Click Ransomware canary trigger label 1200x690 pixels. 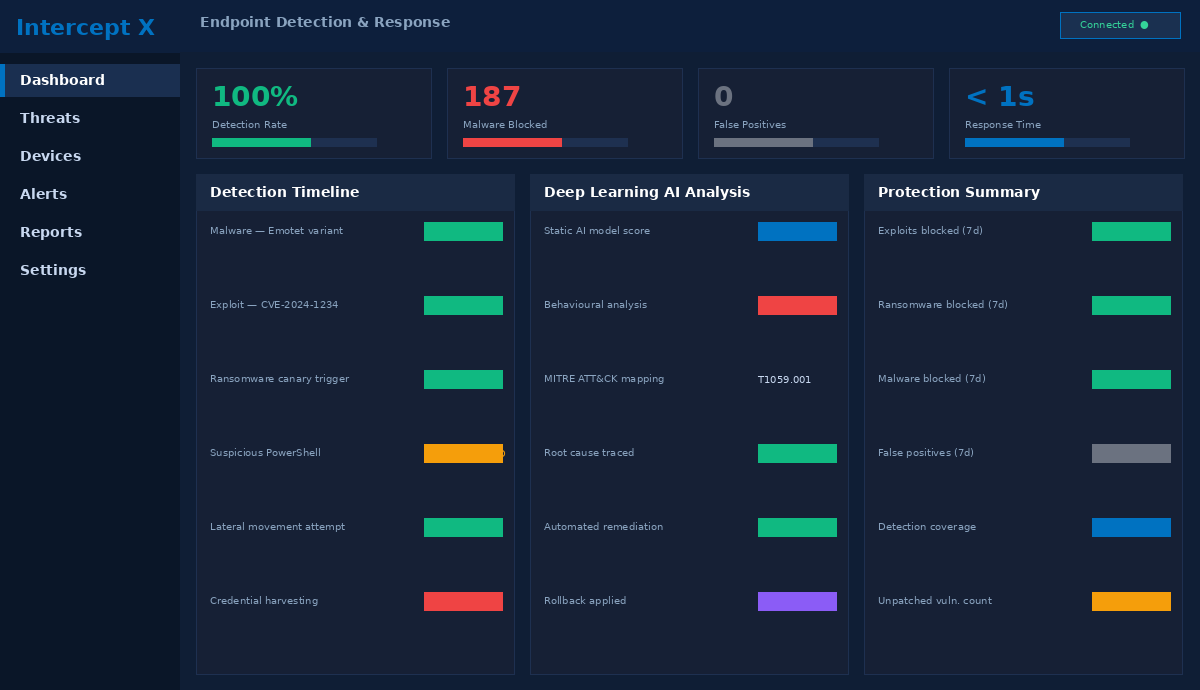279,379
